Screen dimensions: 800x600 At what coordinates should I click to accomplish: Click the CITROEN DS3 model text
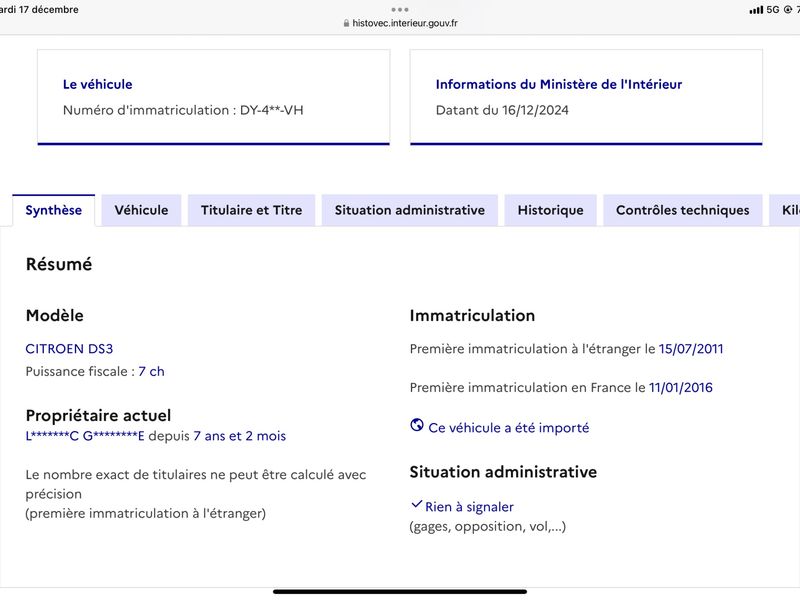click(69, 348)
